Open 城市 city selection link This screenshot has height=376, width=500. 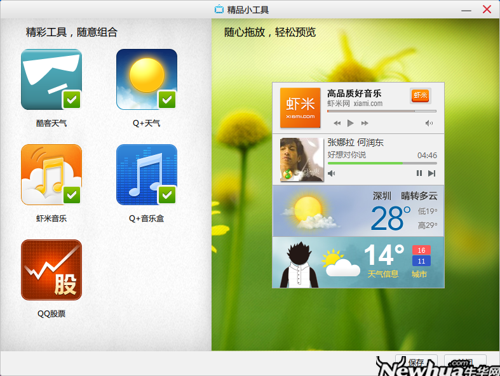pos(419,274)
